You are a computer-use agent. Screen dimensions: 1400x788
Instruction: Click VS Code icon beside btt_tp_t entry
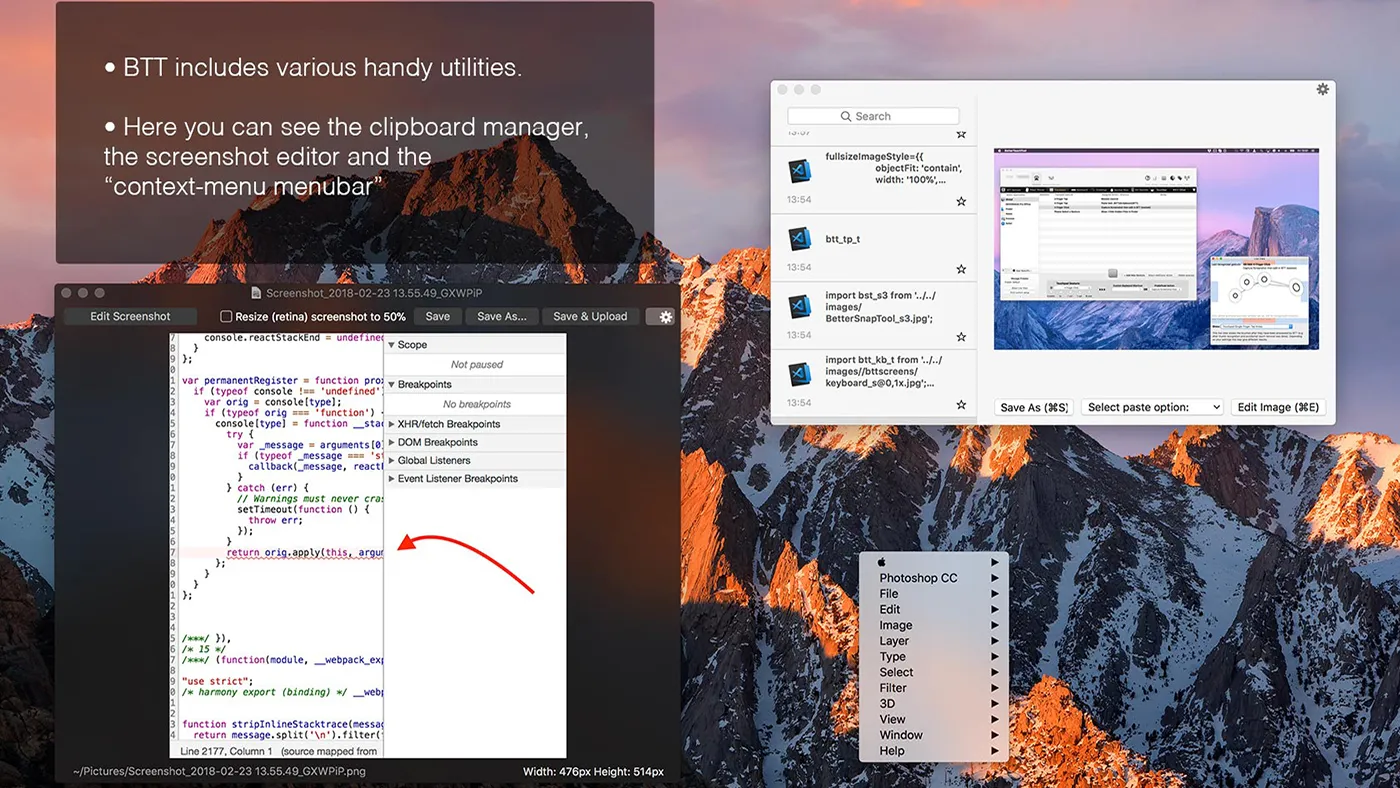pos(799,239)
